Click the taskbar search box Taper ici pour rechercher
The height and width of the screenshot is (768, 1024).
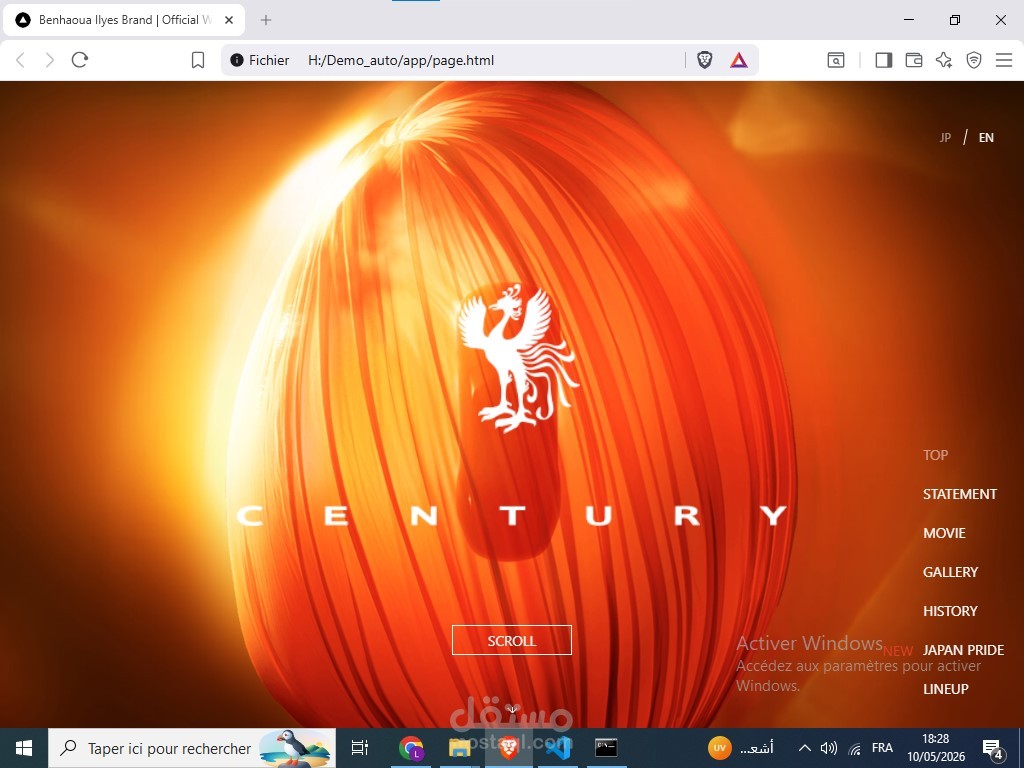[192, 748]
